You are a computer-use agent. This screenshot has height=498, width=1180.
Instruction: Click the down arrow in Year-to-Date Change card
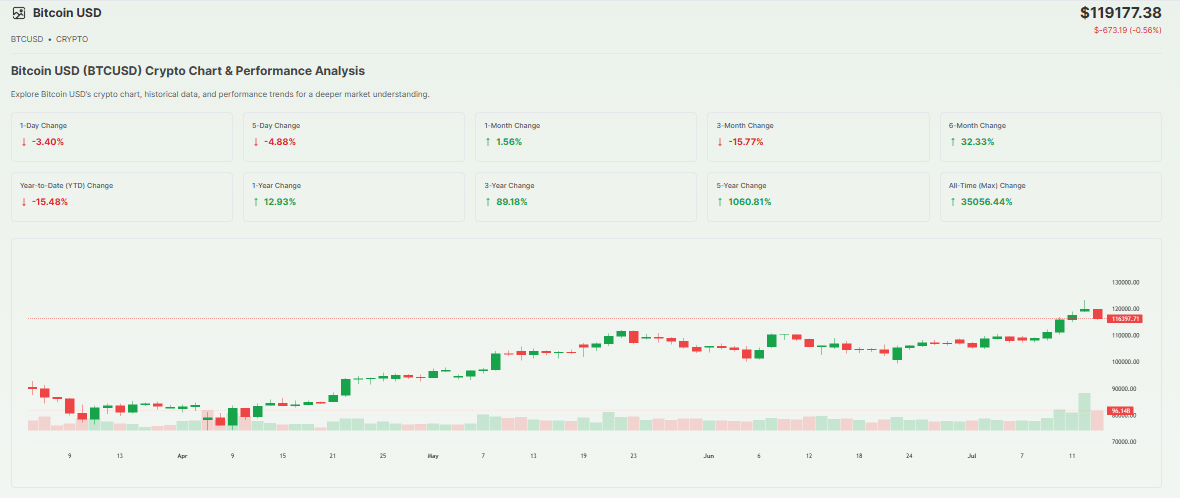[x=23, y=202]
